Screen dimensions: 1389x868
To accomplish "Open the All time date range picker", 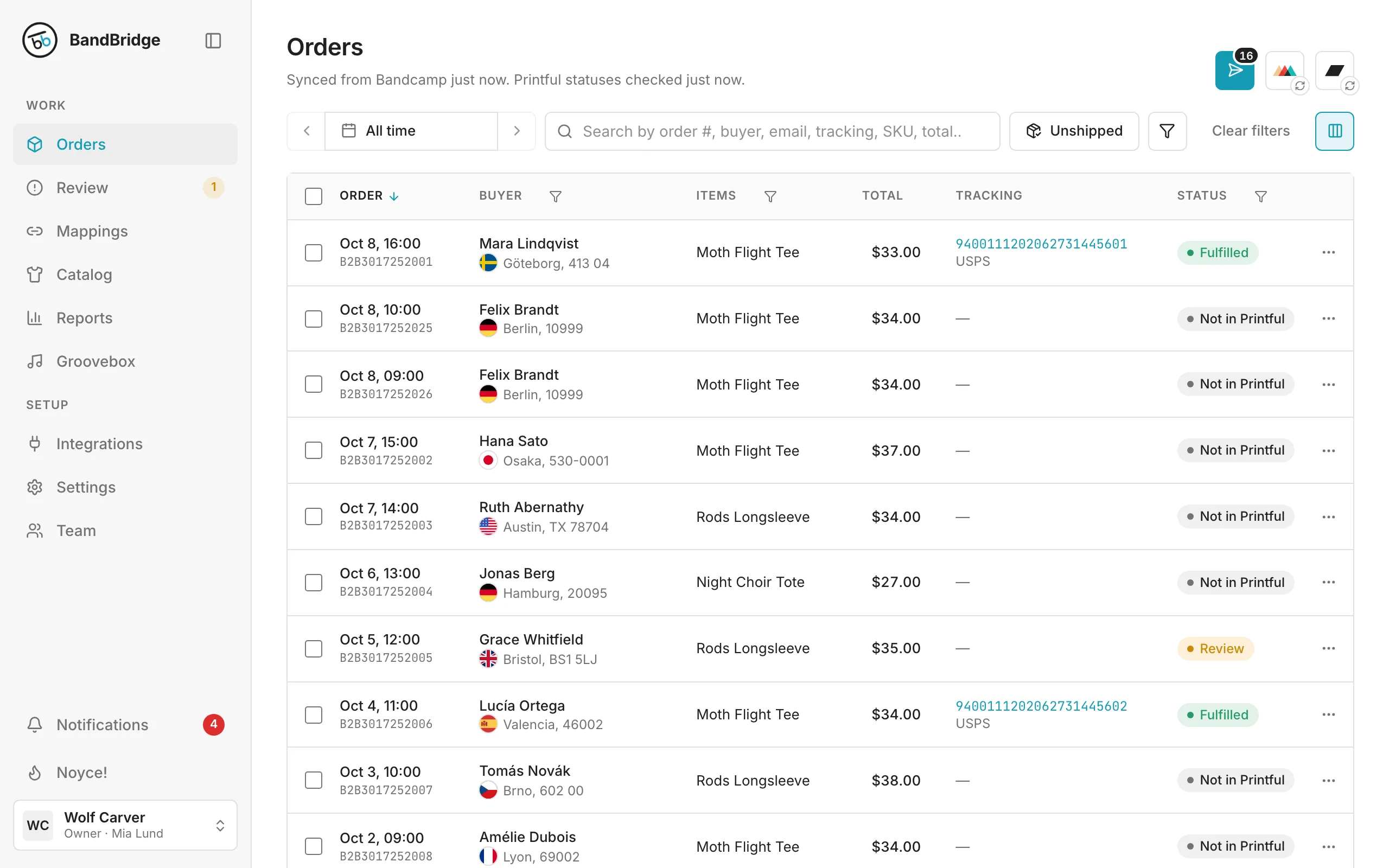I will click(x=411, y=131).
